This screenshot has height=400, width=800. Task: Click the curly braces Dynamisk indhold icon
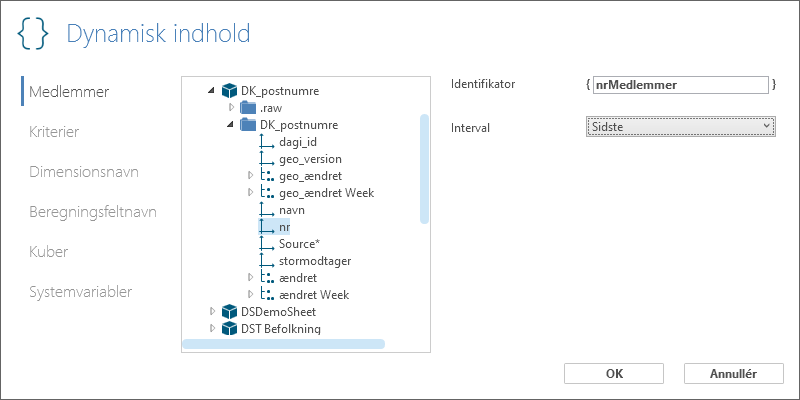click(33, 34)
